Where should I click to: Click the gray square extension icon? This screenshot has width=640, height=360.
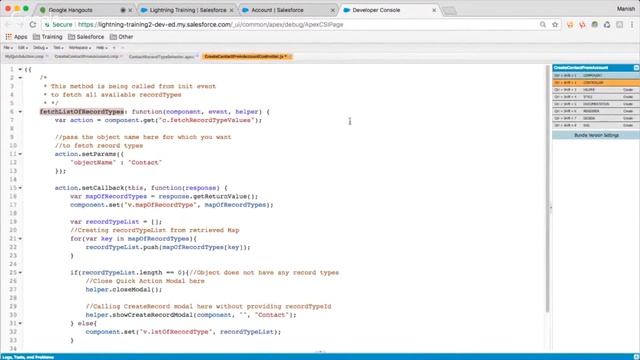click(x=620, y=24)
